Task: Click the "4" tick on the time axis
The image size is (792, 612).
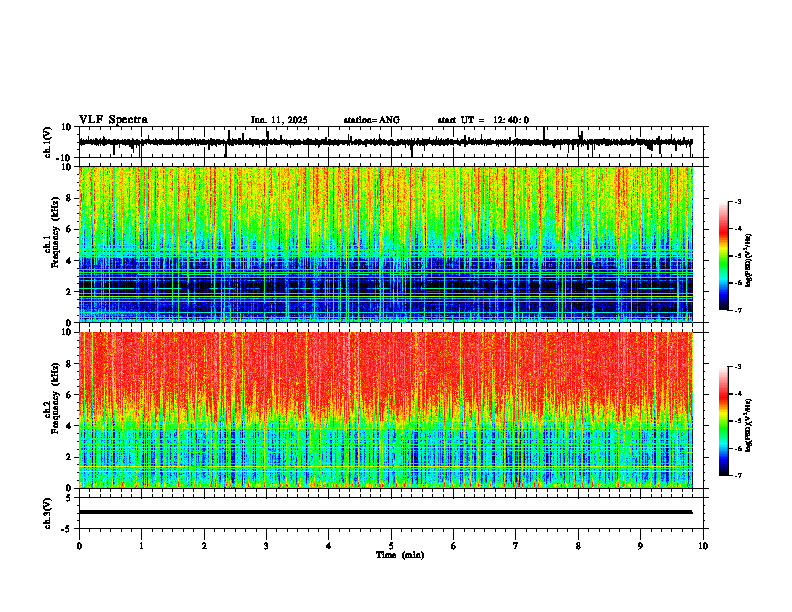Action: pos(329,546)
